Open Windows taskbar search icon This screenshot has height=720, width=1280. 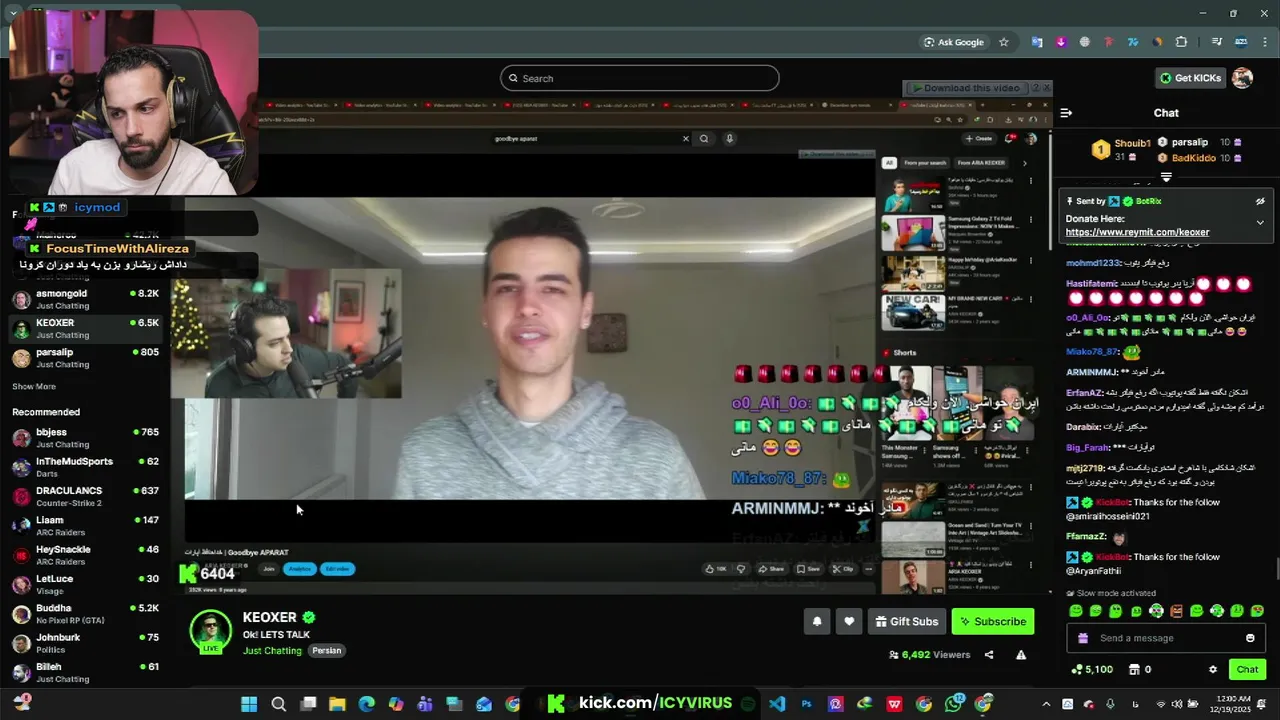(x=279, y=704)
